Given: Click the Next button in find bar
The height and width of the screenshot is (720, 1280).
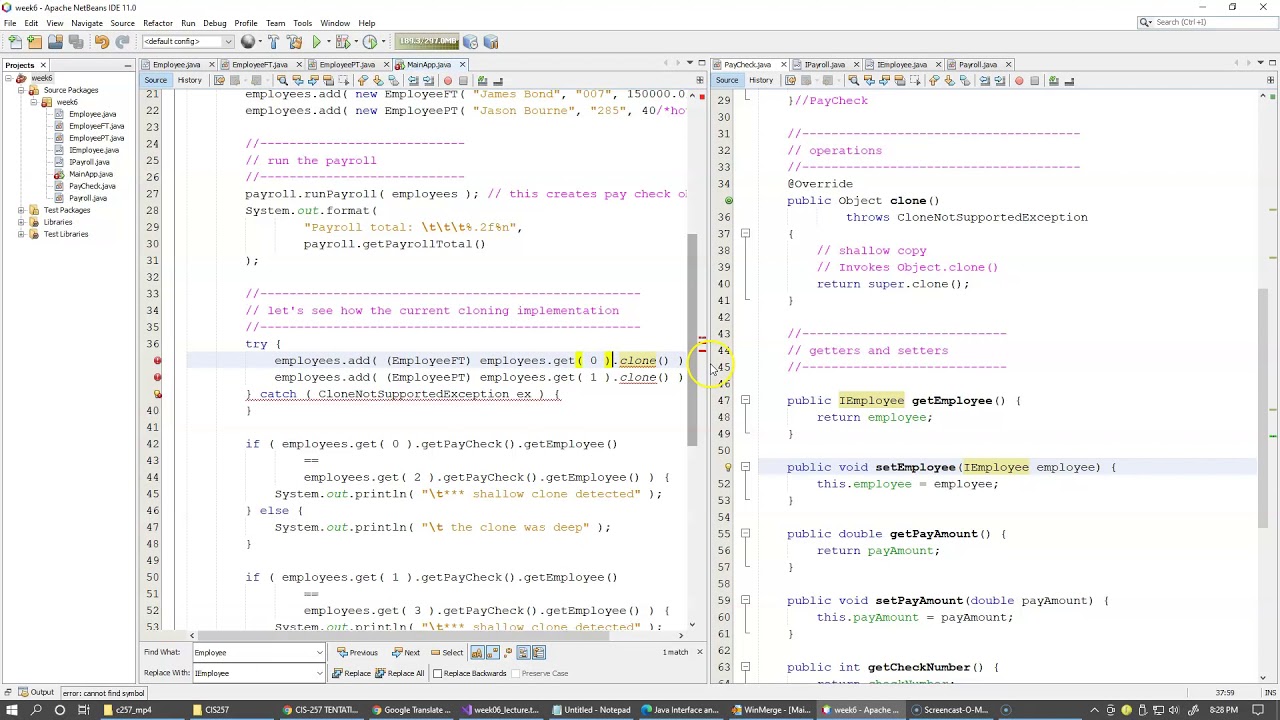Looking at the screenshot, I should pyautogui.click(x=406, y=653).
